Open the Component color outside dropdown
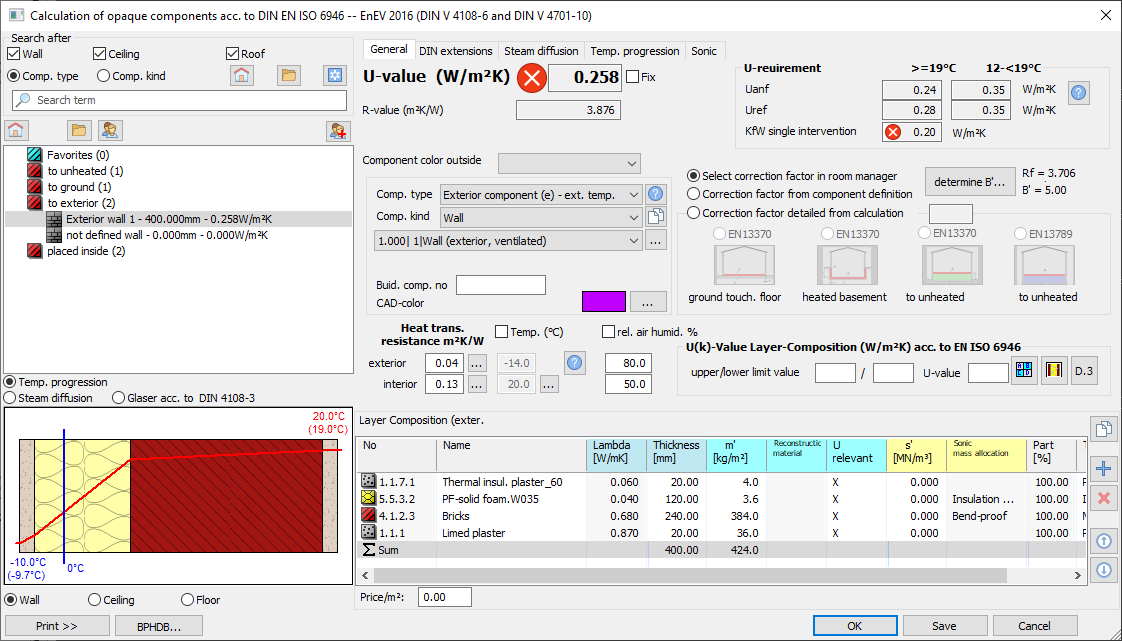This screenshot has height=641, width=1122. pos(570,163)
